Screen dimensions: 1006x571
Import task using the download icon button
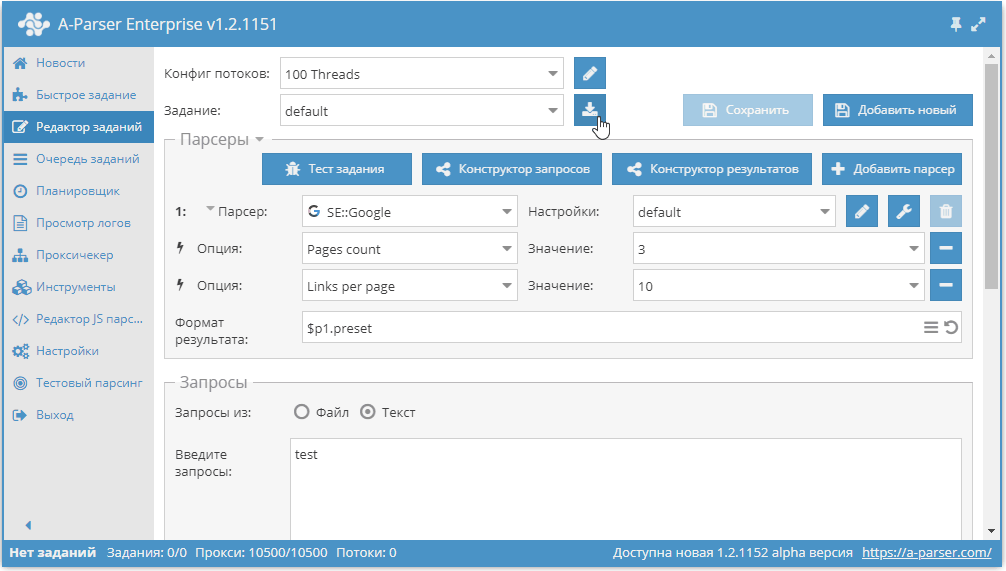point(590,110)
